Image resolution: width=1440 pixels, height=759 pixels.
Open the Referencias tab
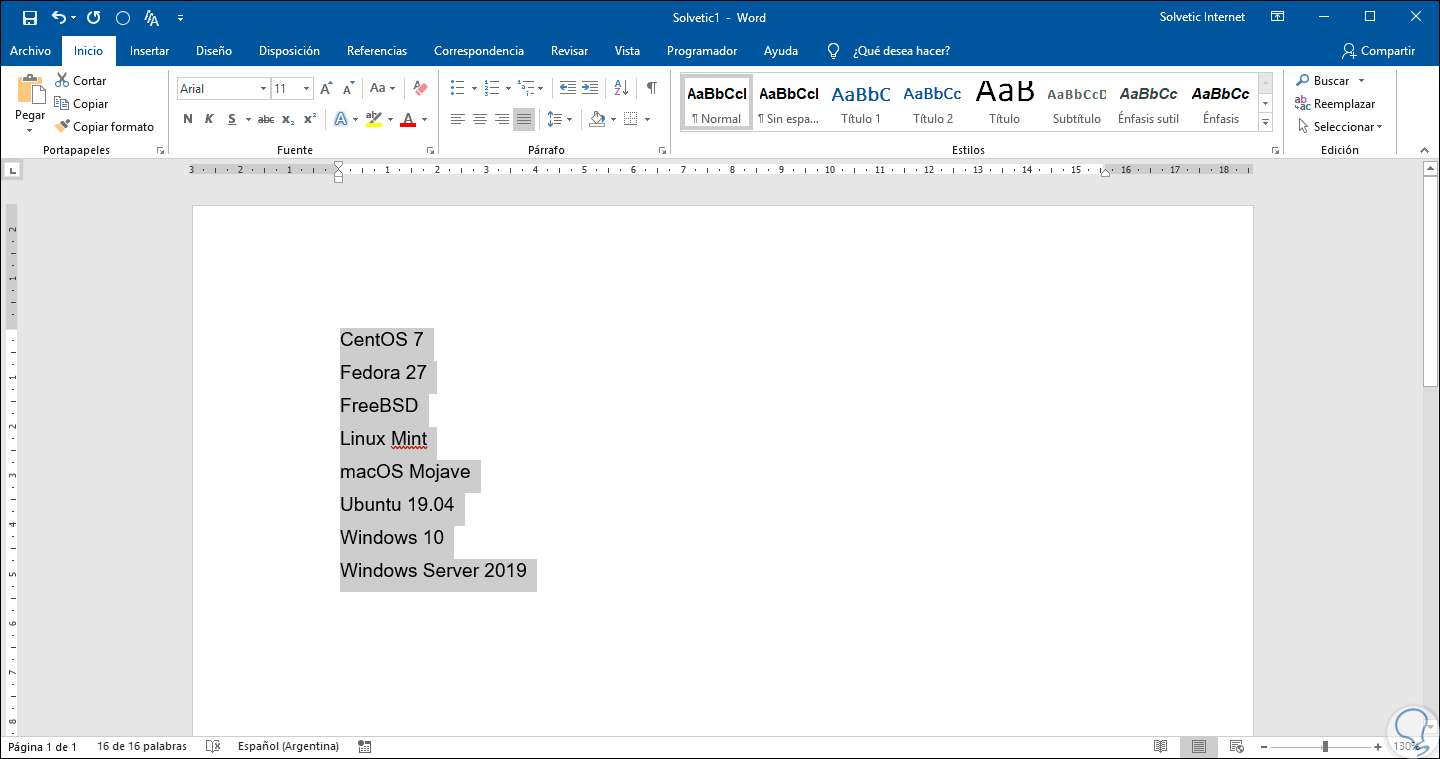(377, 51)
